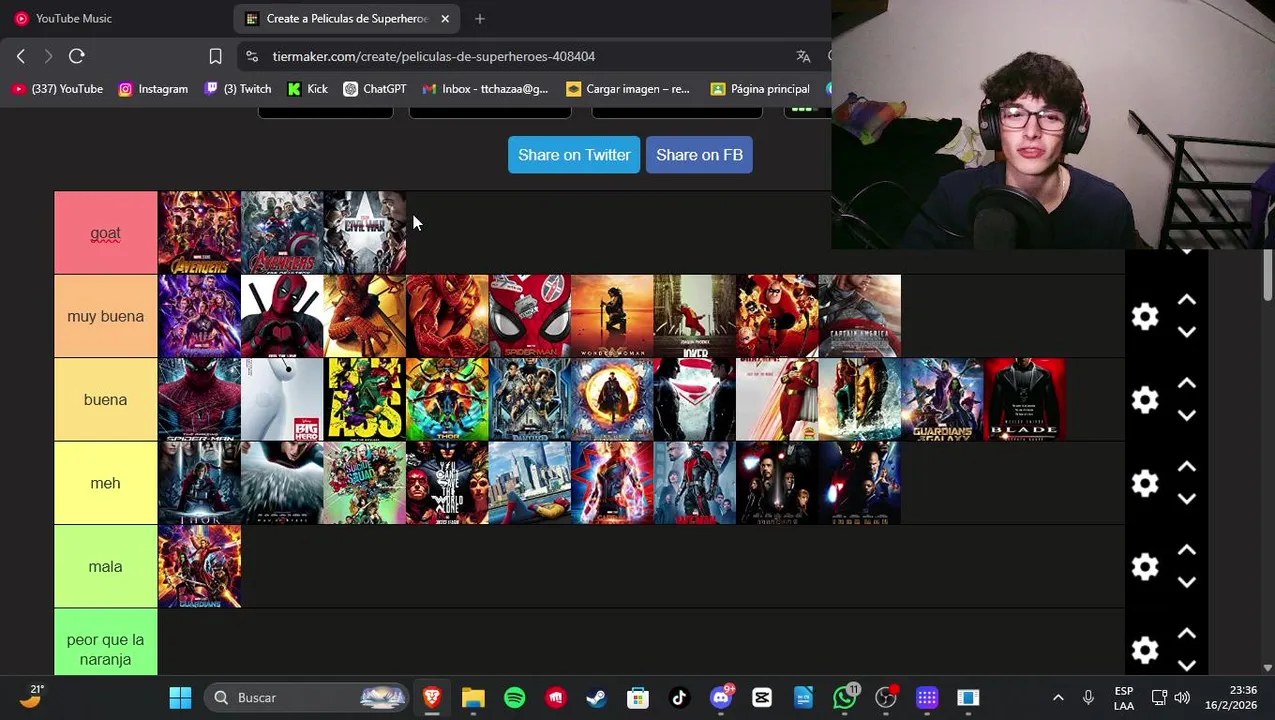1275x720 pixels.
Task: Select Blade poster in buena tier
Action: [1024, 400]
